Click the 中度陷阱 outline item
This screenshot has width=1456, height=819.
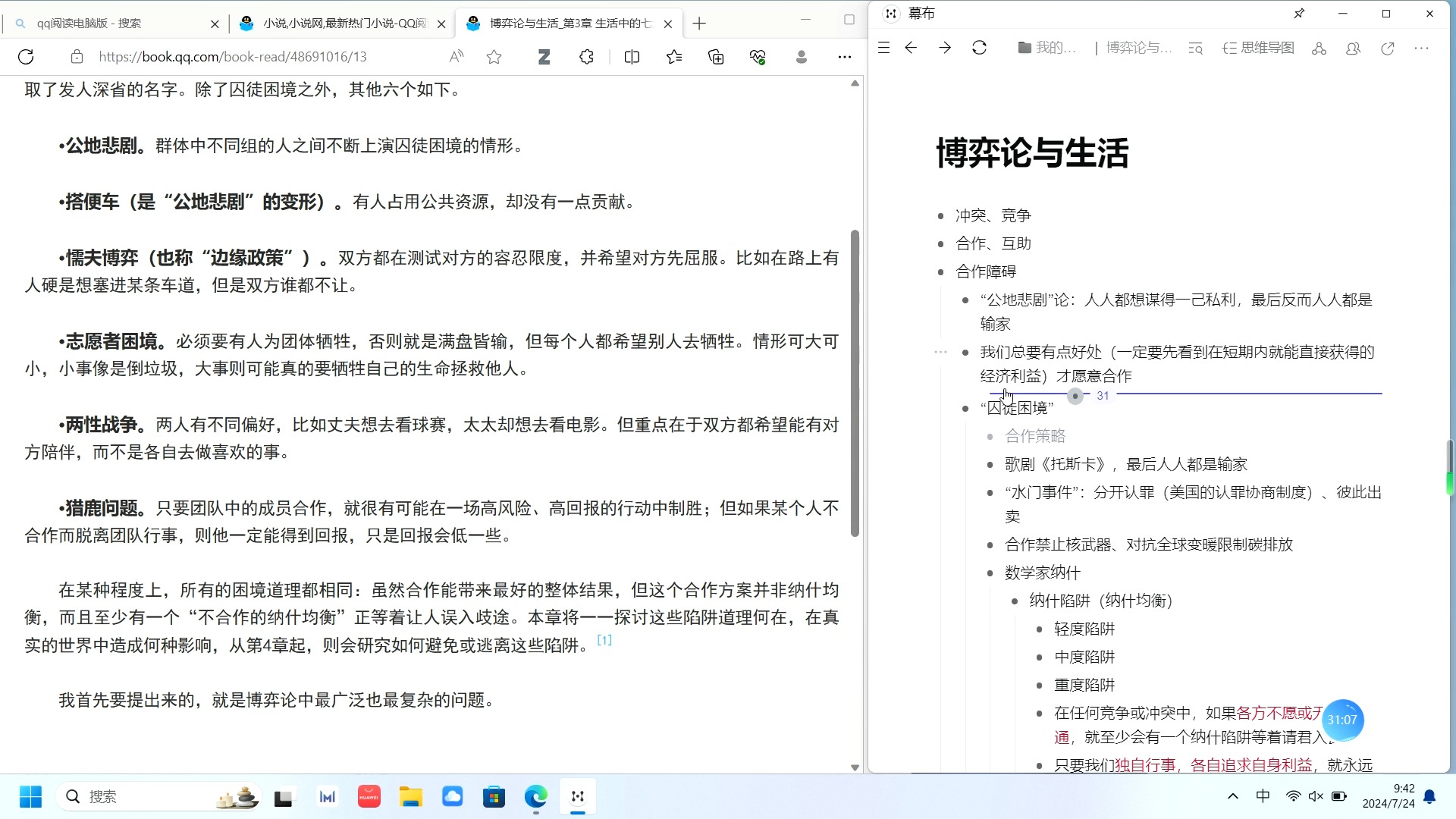[1084, 657]
